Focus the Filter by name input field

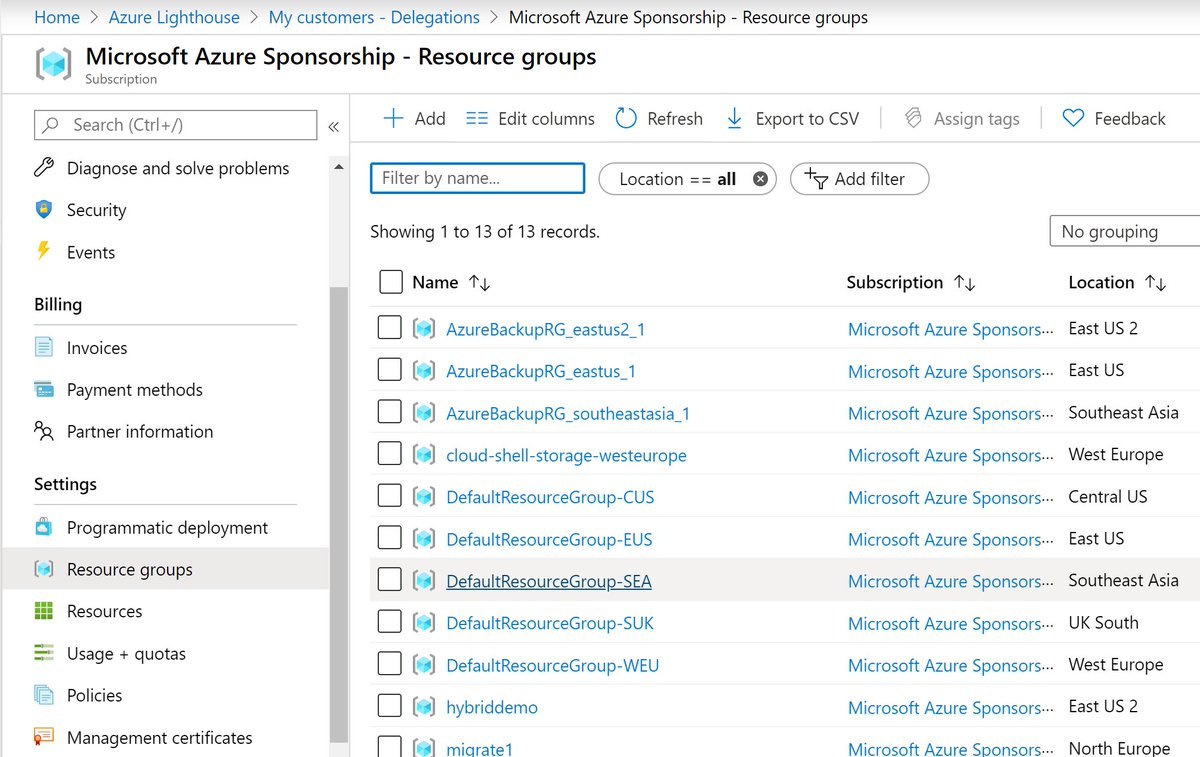tap(478, 178)
